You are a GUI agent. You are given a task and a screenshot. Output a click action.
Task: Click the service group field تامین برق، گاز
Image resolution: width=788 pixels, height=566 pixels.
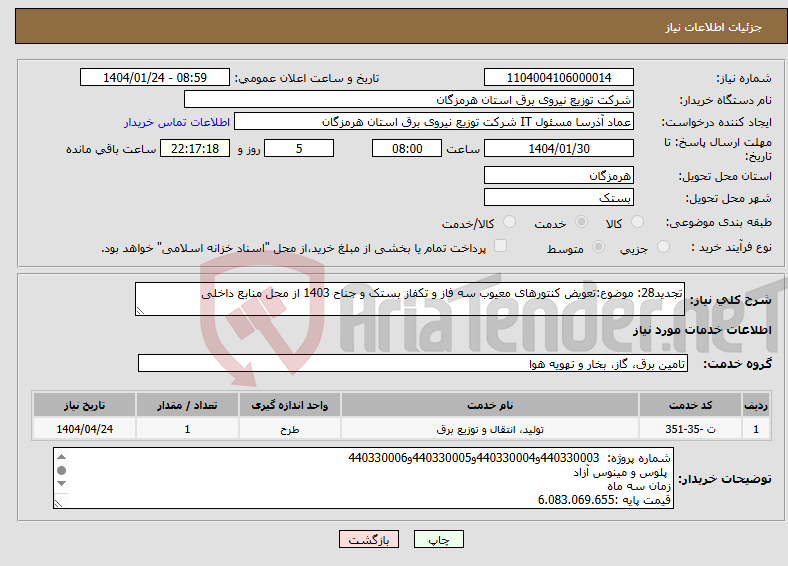click(x=413, y=363)
